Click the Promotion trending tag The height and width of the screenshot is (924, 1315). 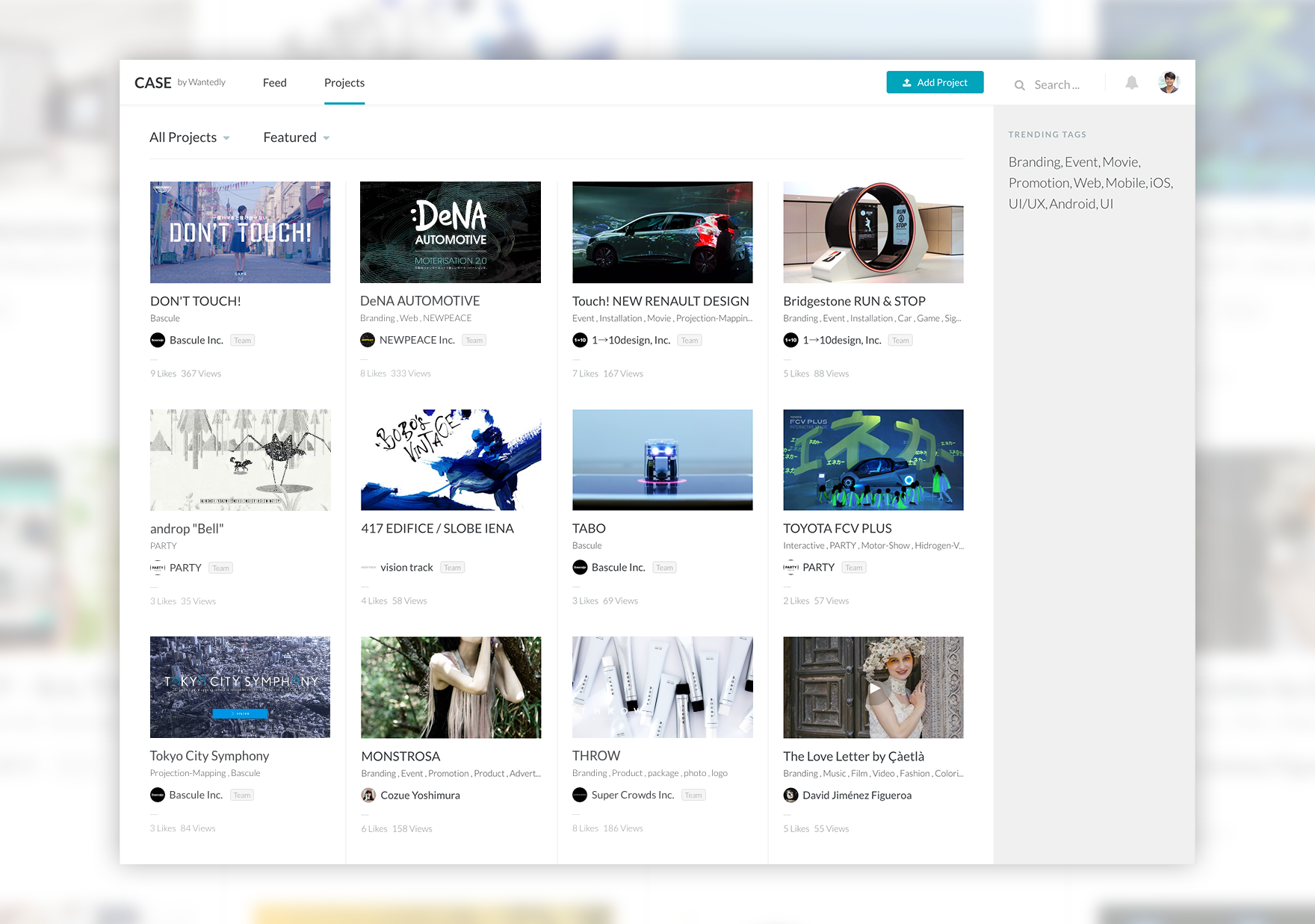pyautogui.click(x=1039, y=183)
